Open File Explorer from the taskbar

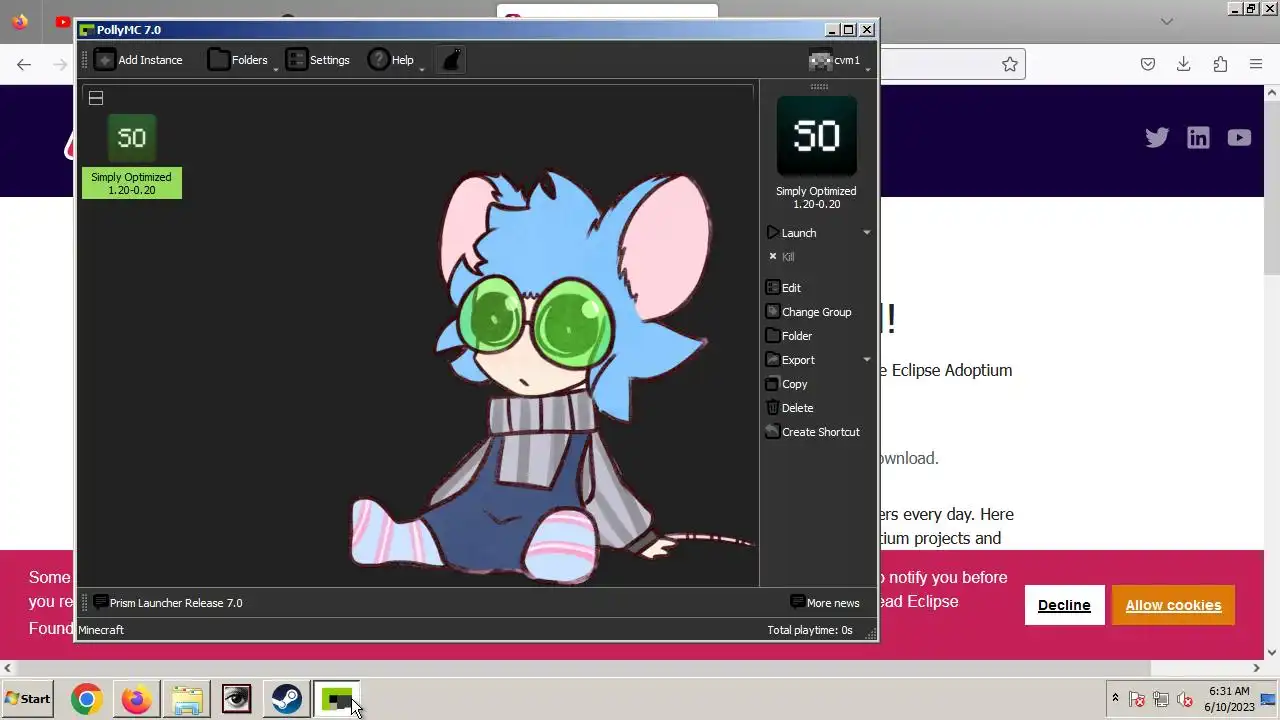point(187,699)
